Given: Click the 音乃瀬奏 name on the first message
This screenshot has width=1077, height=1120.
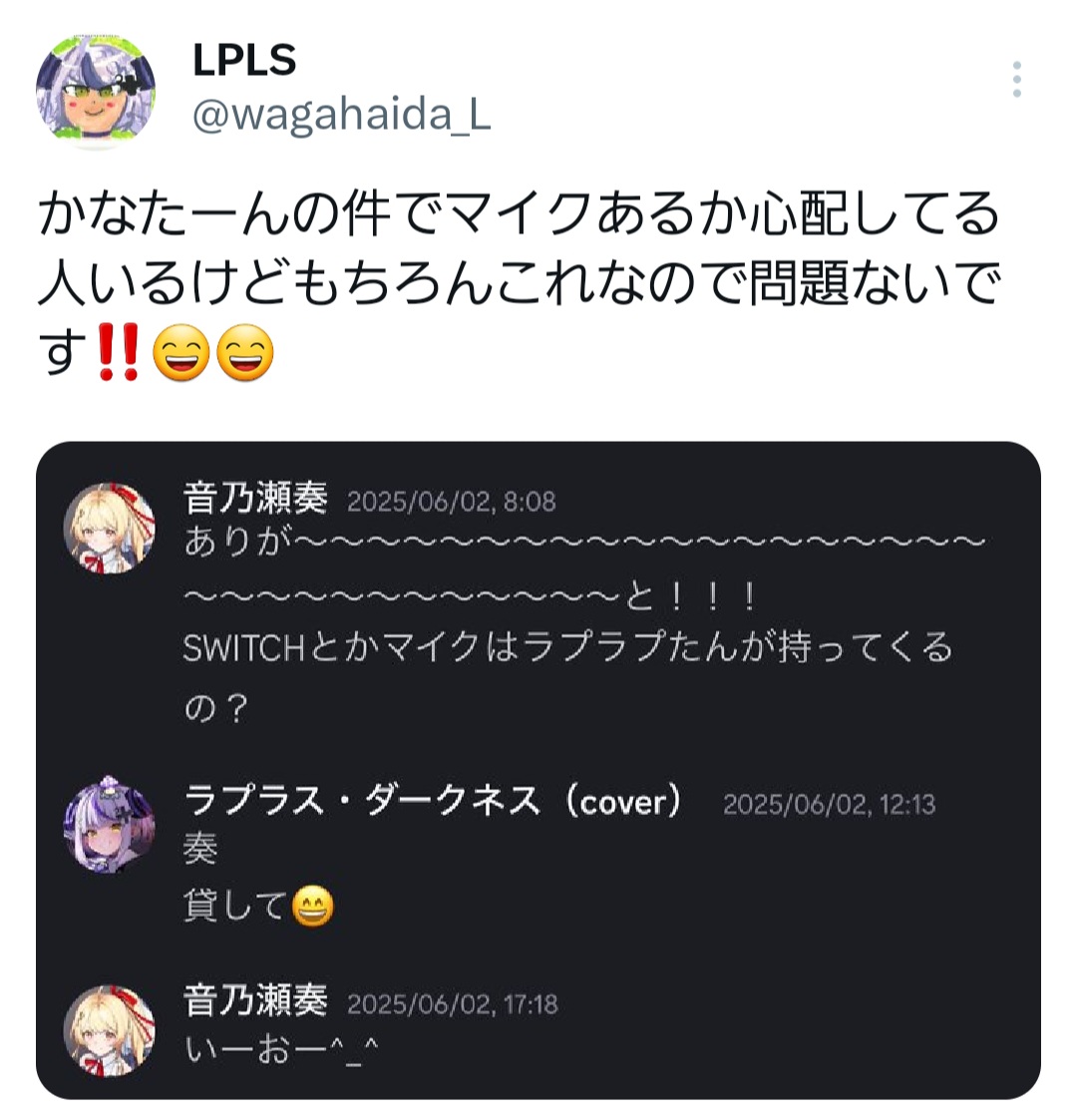Looking at the screenshot, I should 255,498.
